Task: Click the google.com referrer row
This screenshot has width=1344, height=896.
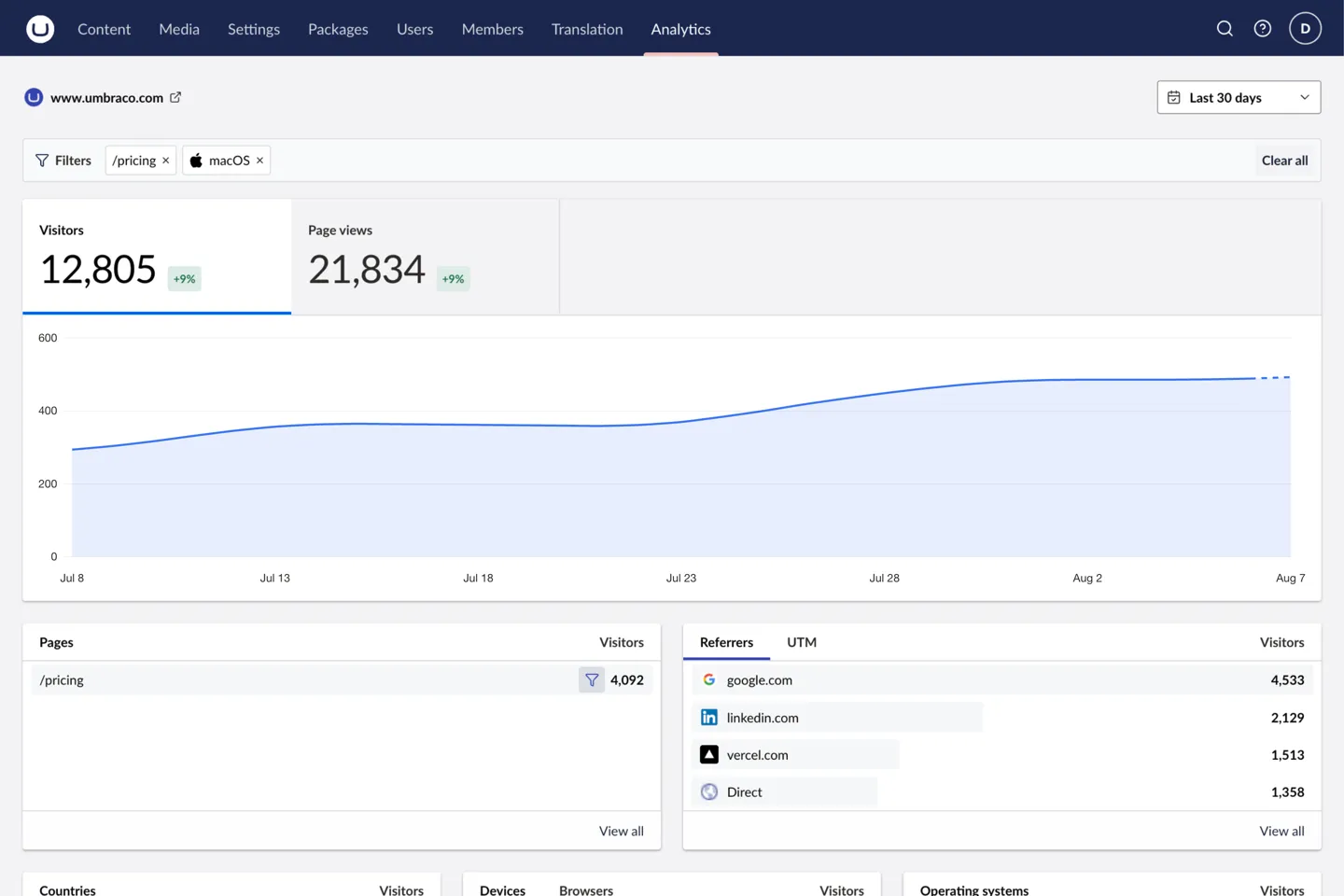Action: [x=1001, y=680]
